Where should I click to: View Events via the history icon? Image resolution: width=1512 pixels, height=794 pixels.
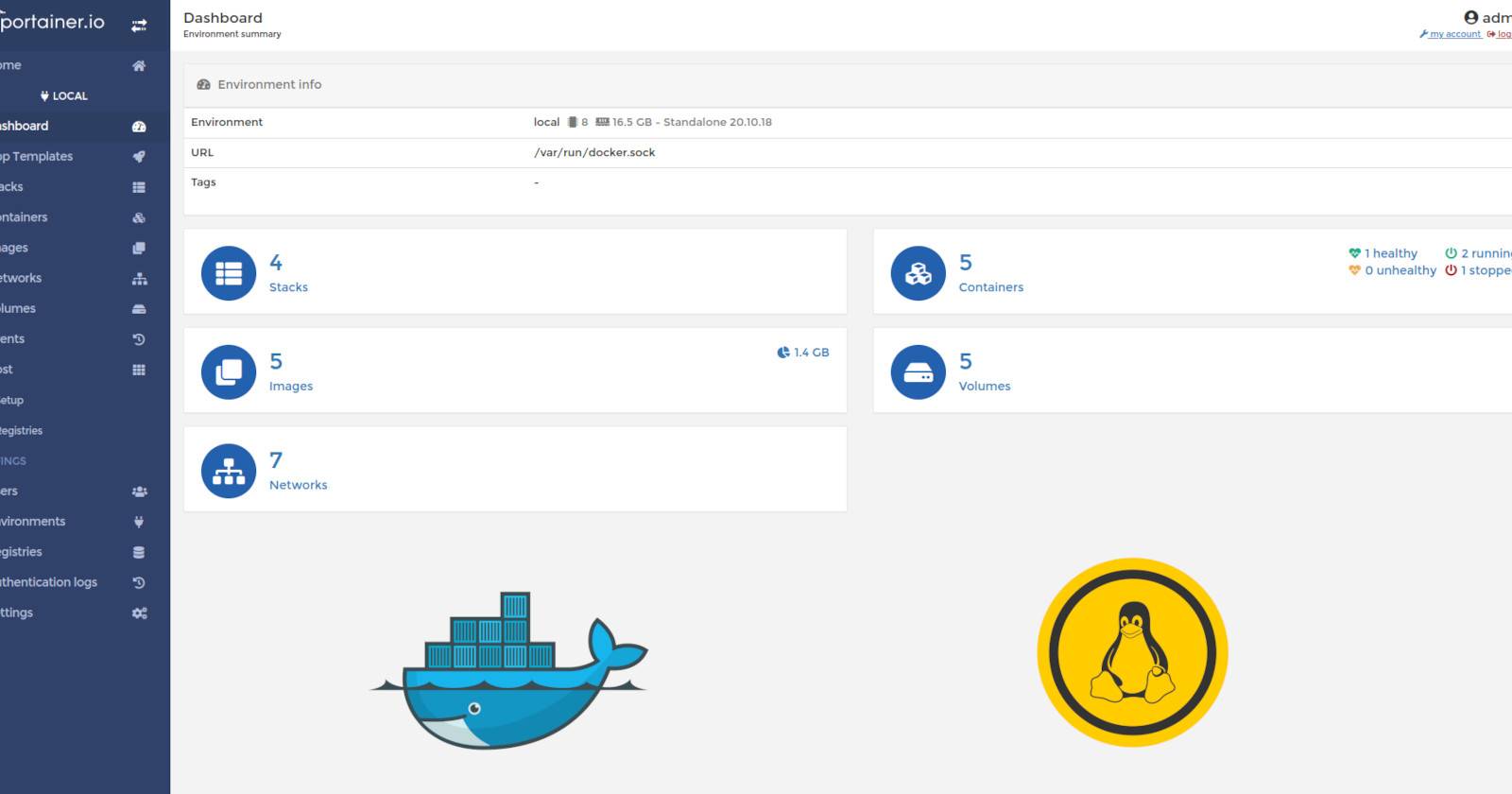pos(139,339)
